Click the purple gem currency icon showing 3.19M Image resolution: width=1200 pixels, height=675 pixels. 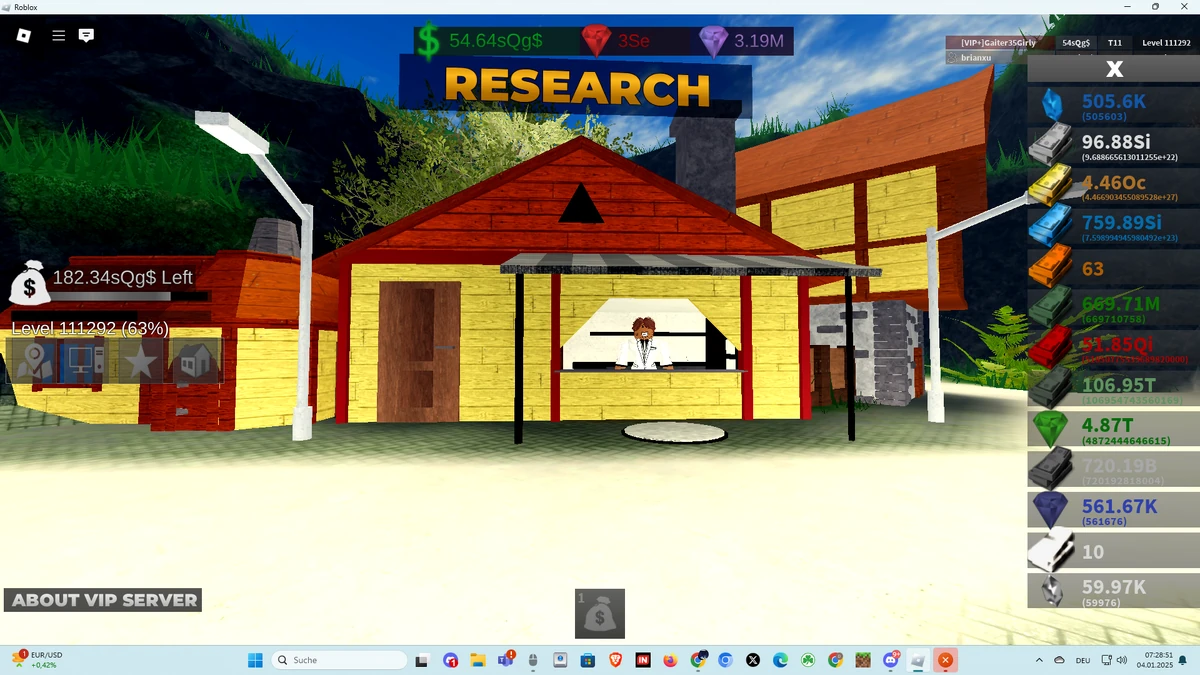click(x=715, y=41)
